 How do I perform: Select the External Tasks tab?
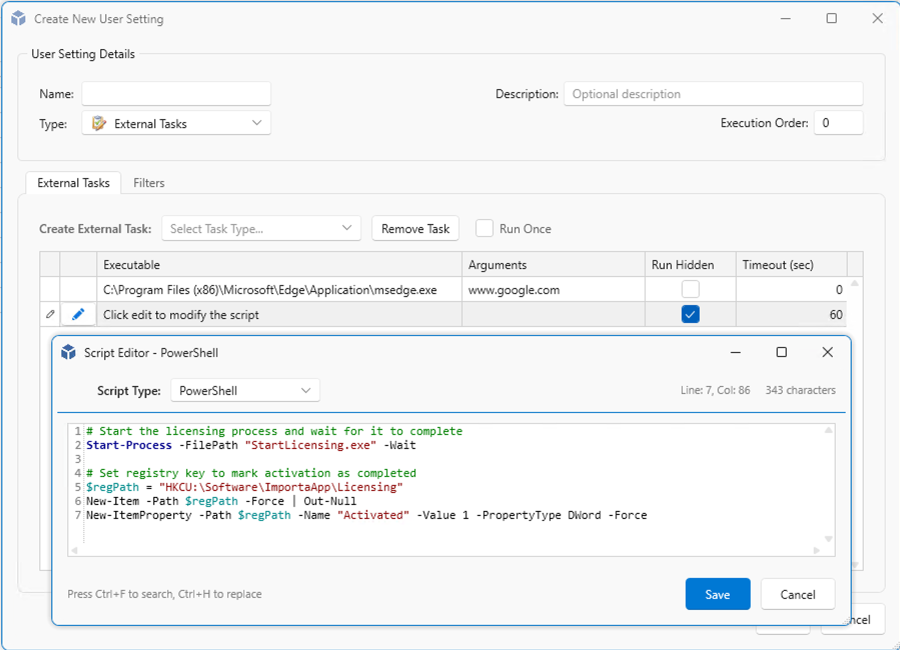click(x=73, y=183)
